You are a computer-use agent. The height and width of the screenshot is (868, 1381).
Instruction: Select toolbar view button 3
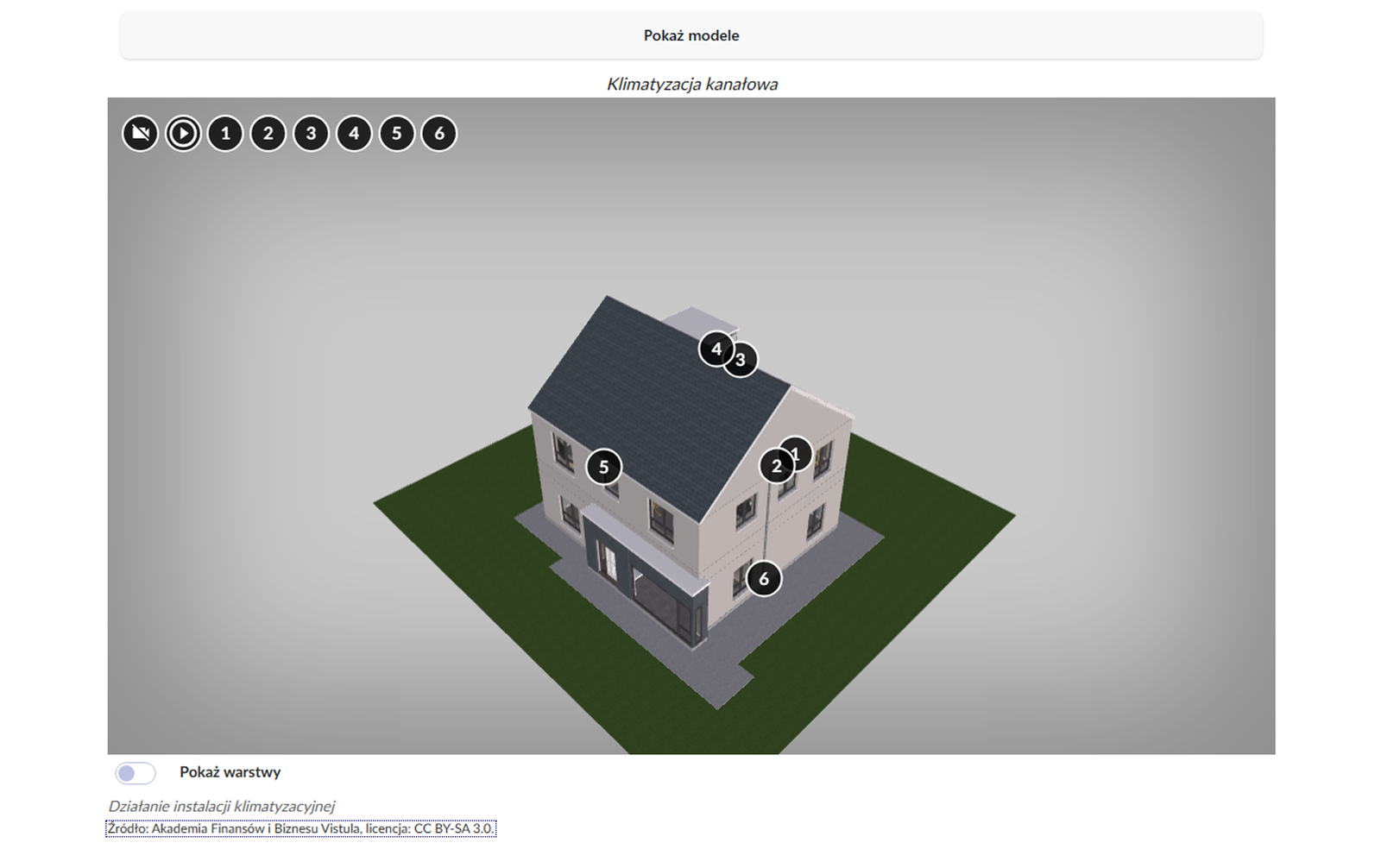click(x=311, y=134)
